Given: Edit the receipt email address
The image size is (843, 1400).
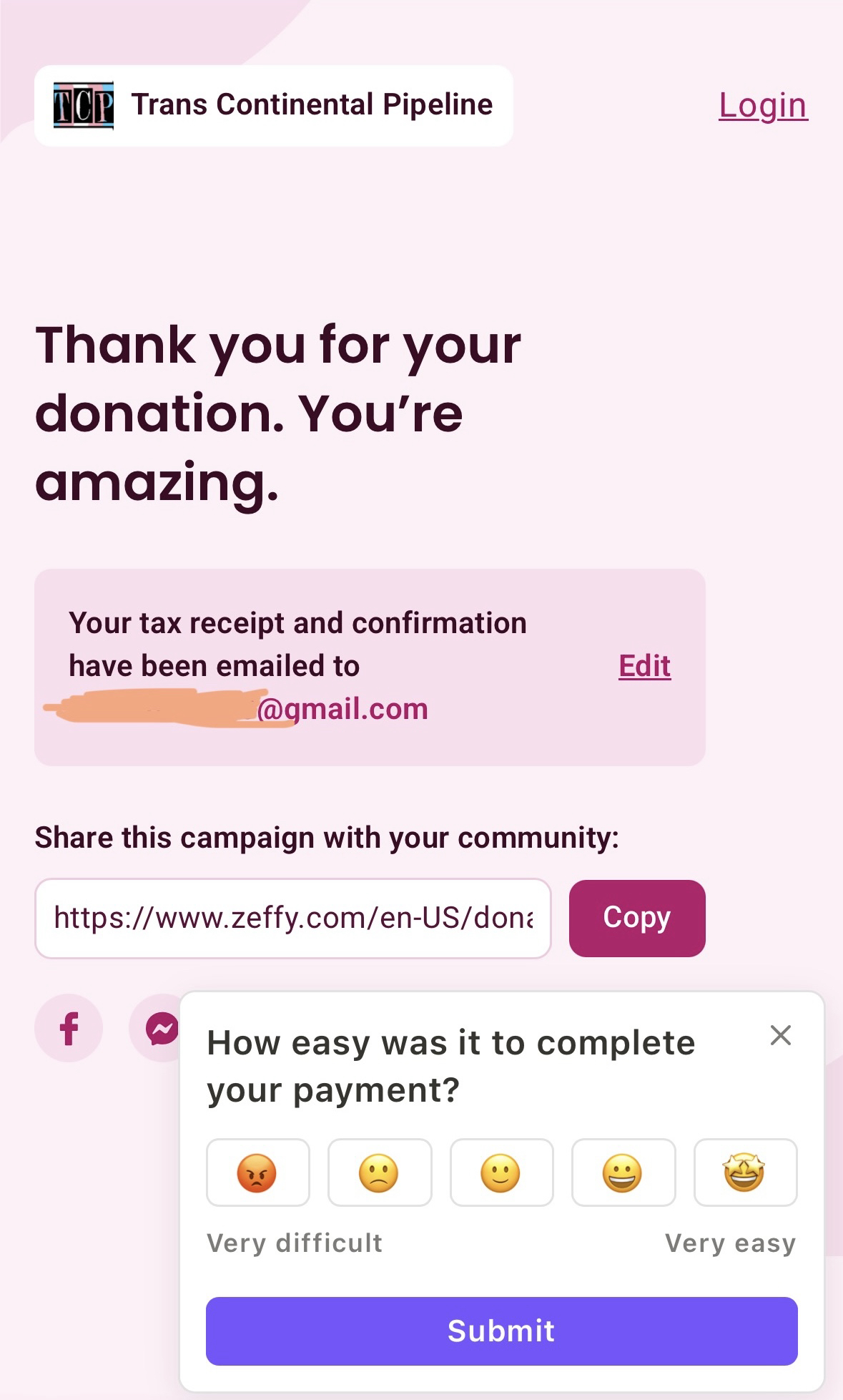Looking at the screenshot, I should [x=644, y=666].
